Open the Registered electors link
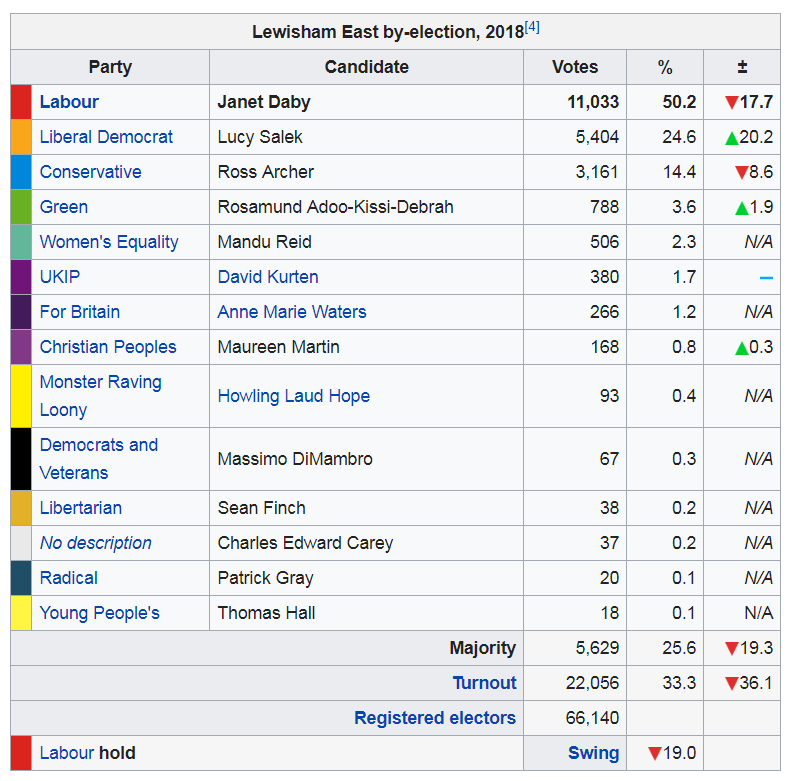 435,718
